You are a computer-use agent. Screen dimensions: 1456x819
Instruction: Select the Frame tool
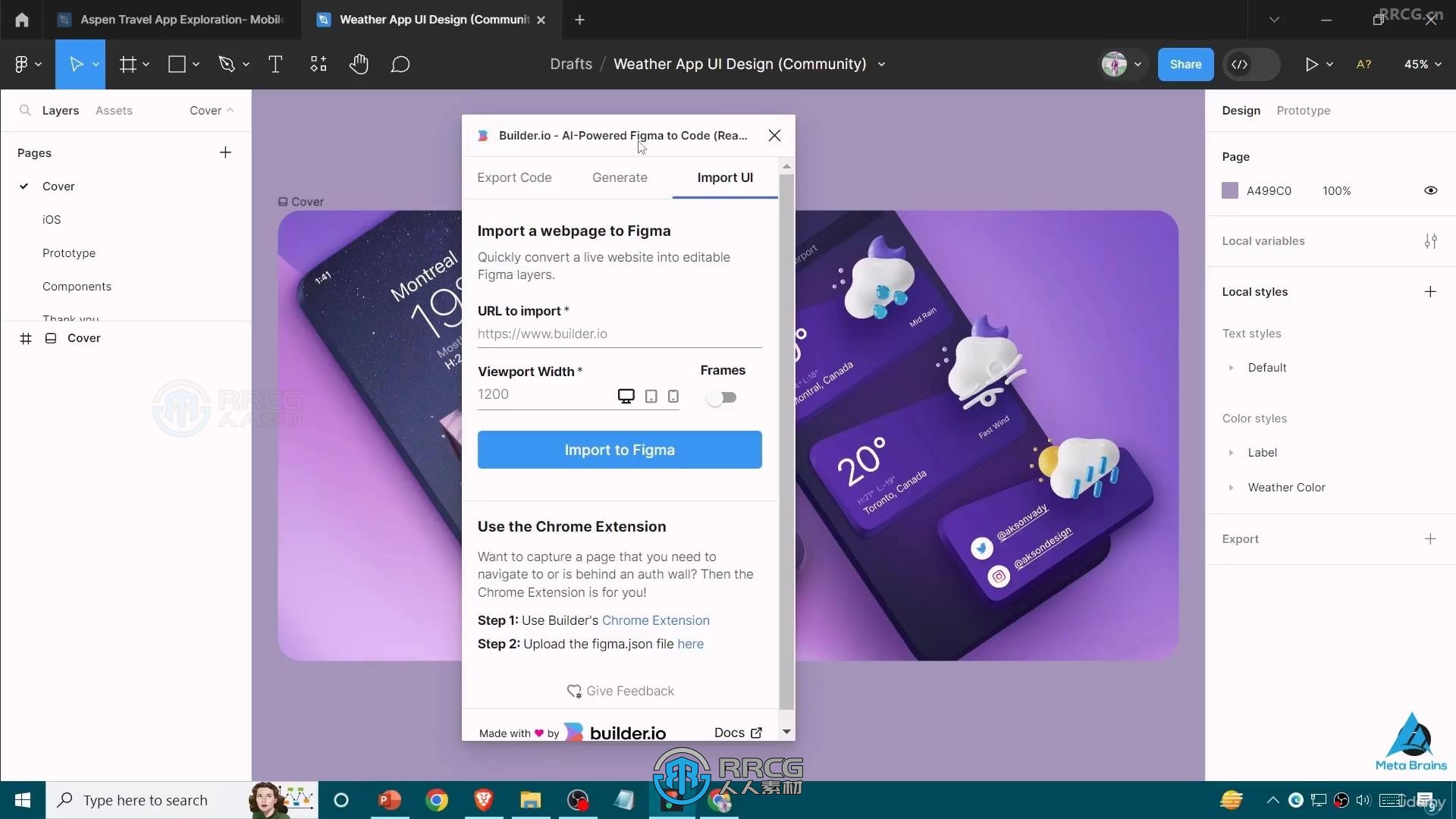pos(127,64)
